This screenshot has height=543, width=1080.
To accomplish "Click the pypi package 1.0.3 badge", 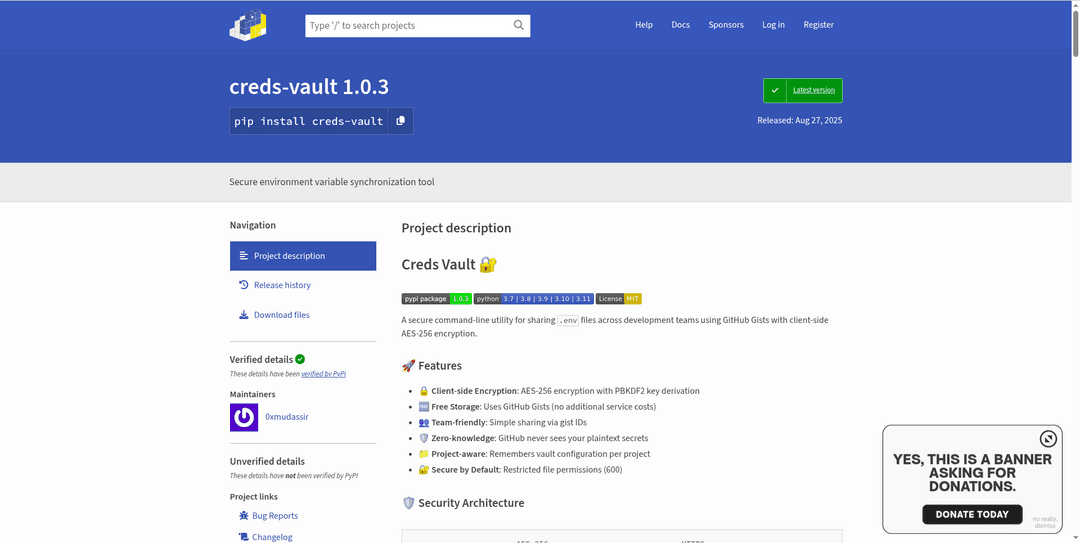I will tap(437, 298).
